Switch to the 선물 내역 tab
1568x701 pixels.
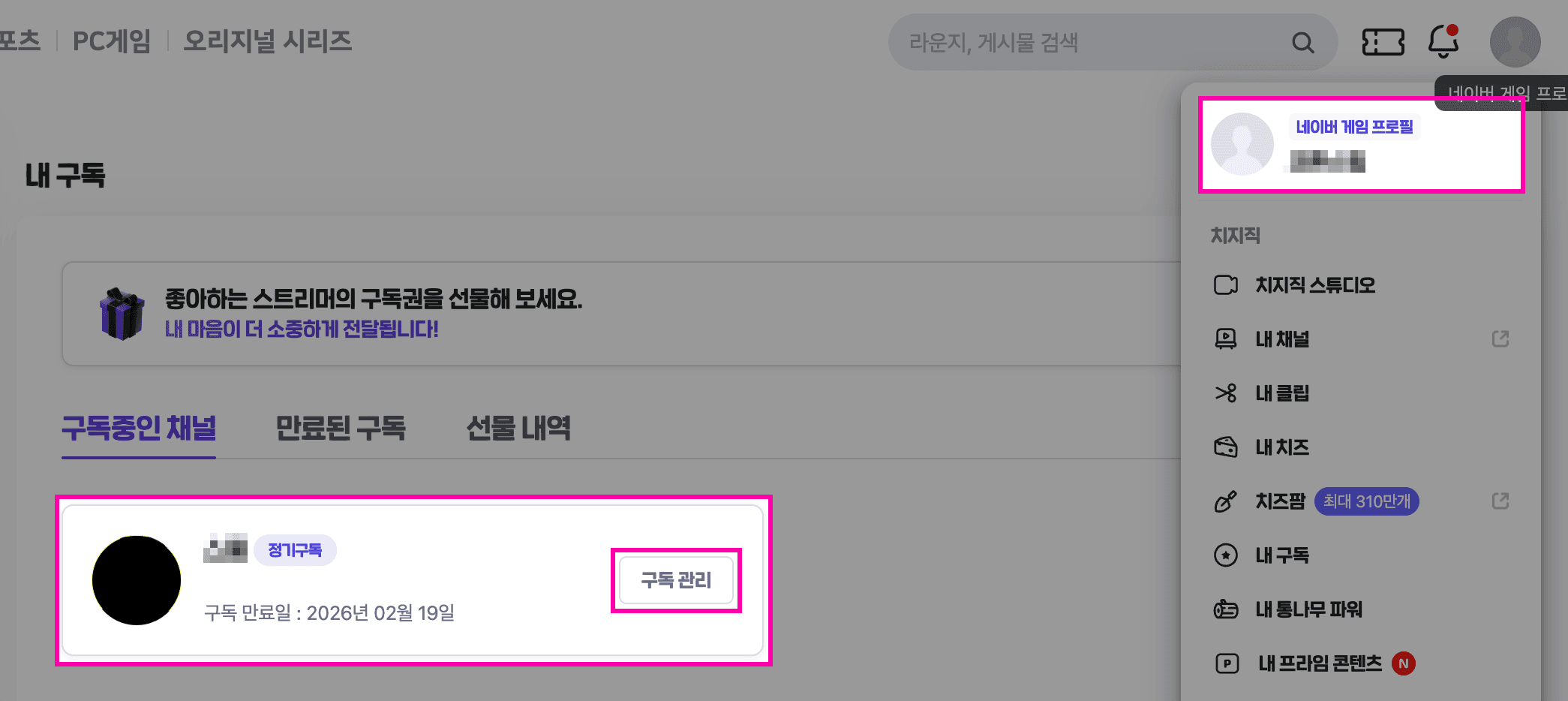518,428
